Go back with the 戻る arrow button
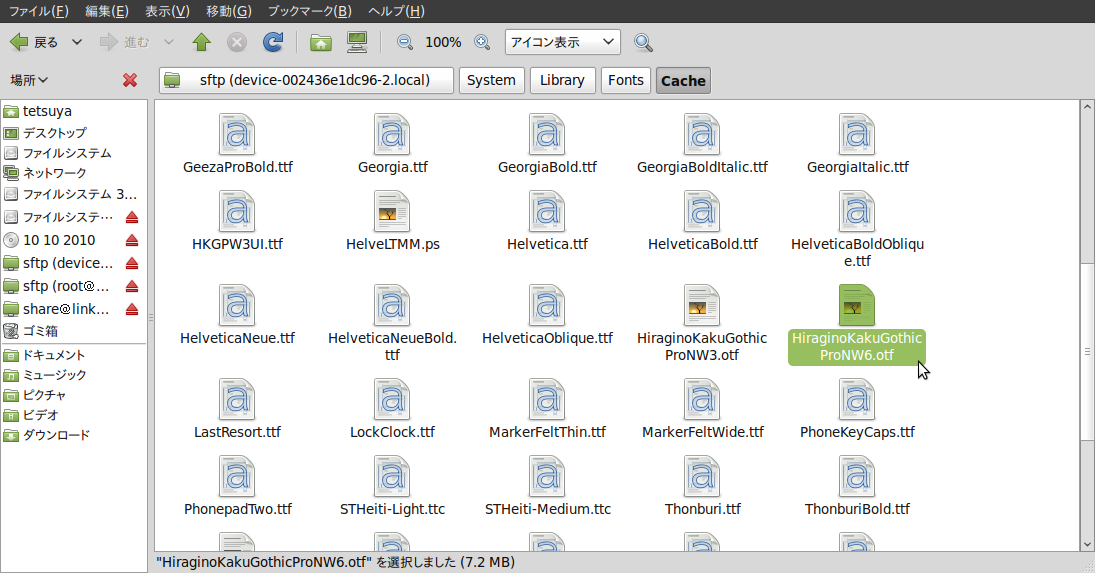 pos(34,43)
